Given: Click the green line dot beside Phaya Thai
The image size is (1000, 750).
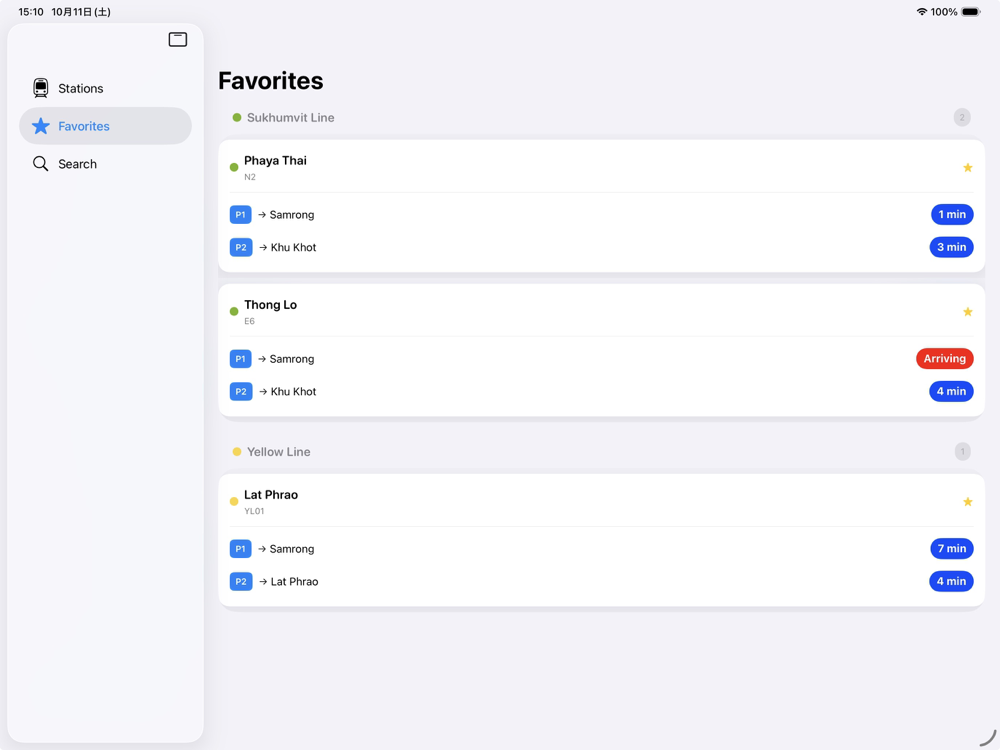Looking at the screenshot, I should click(x=234, y=168).
